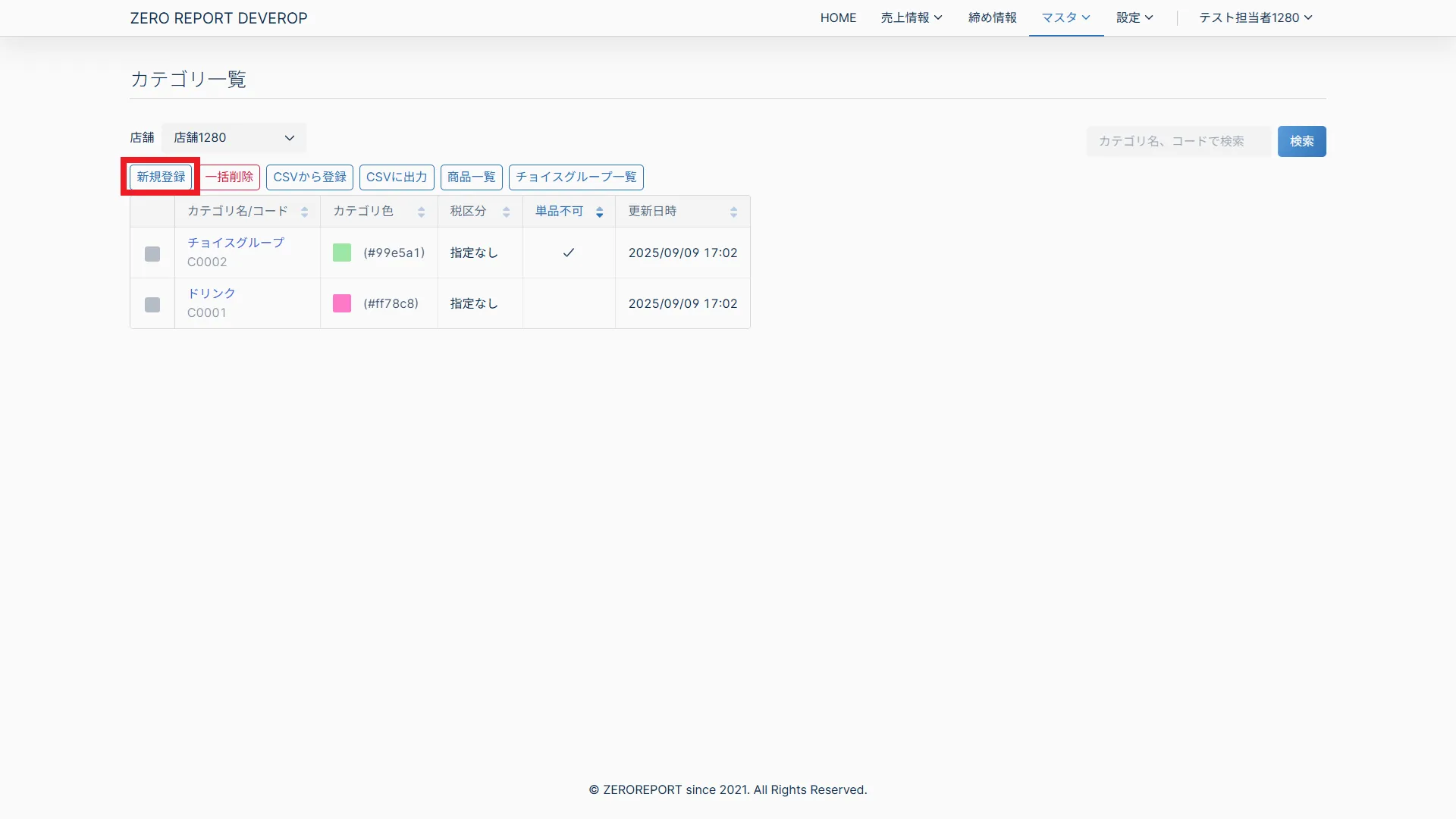Click the カテゴリ色 sort icon
This screenshot has height=819, width=1456.
click(x=421, y=212)
